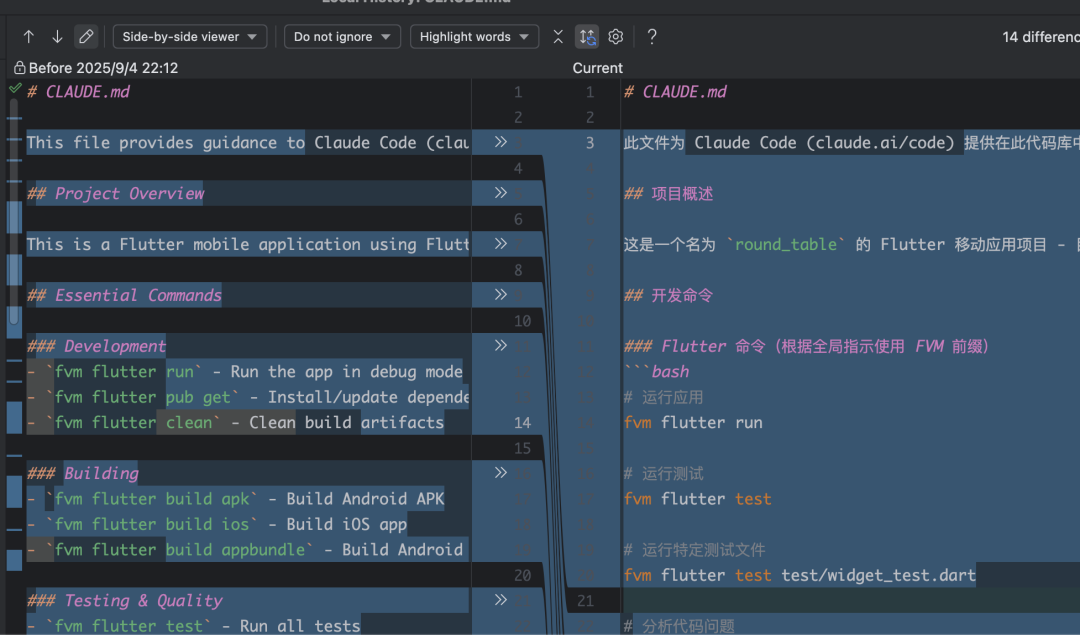Click '# CLAUDE.md' in the Before pane
The height and width of the screenshot is (635, 1080).
click(x=79, y=92)
